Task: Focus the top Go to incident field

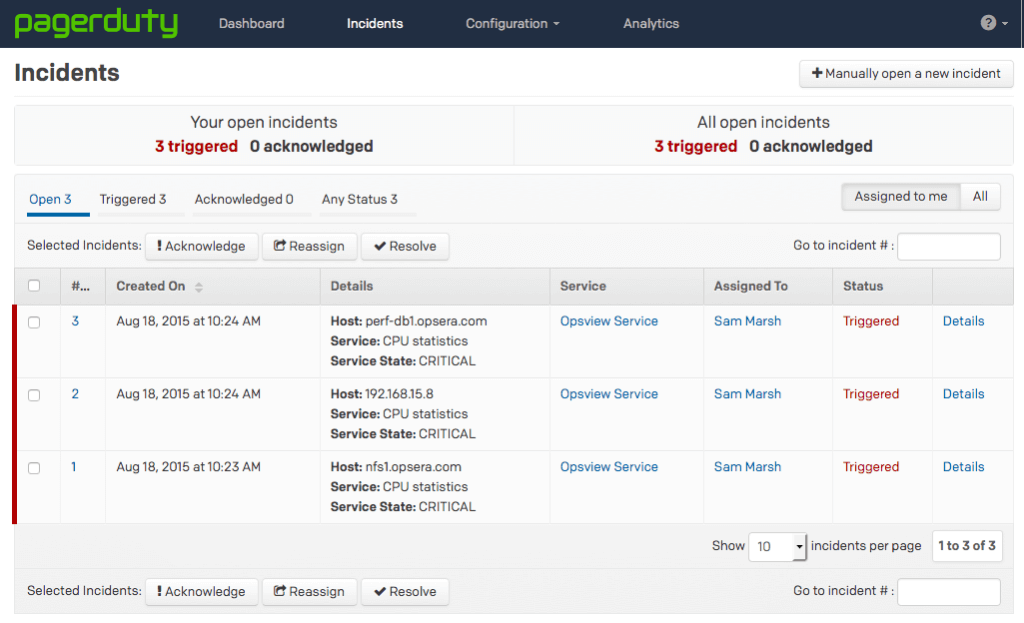Action: (949, 246)
